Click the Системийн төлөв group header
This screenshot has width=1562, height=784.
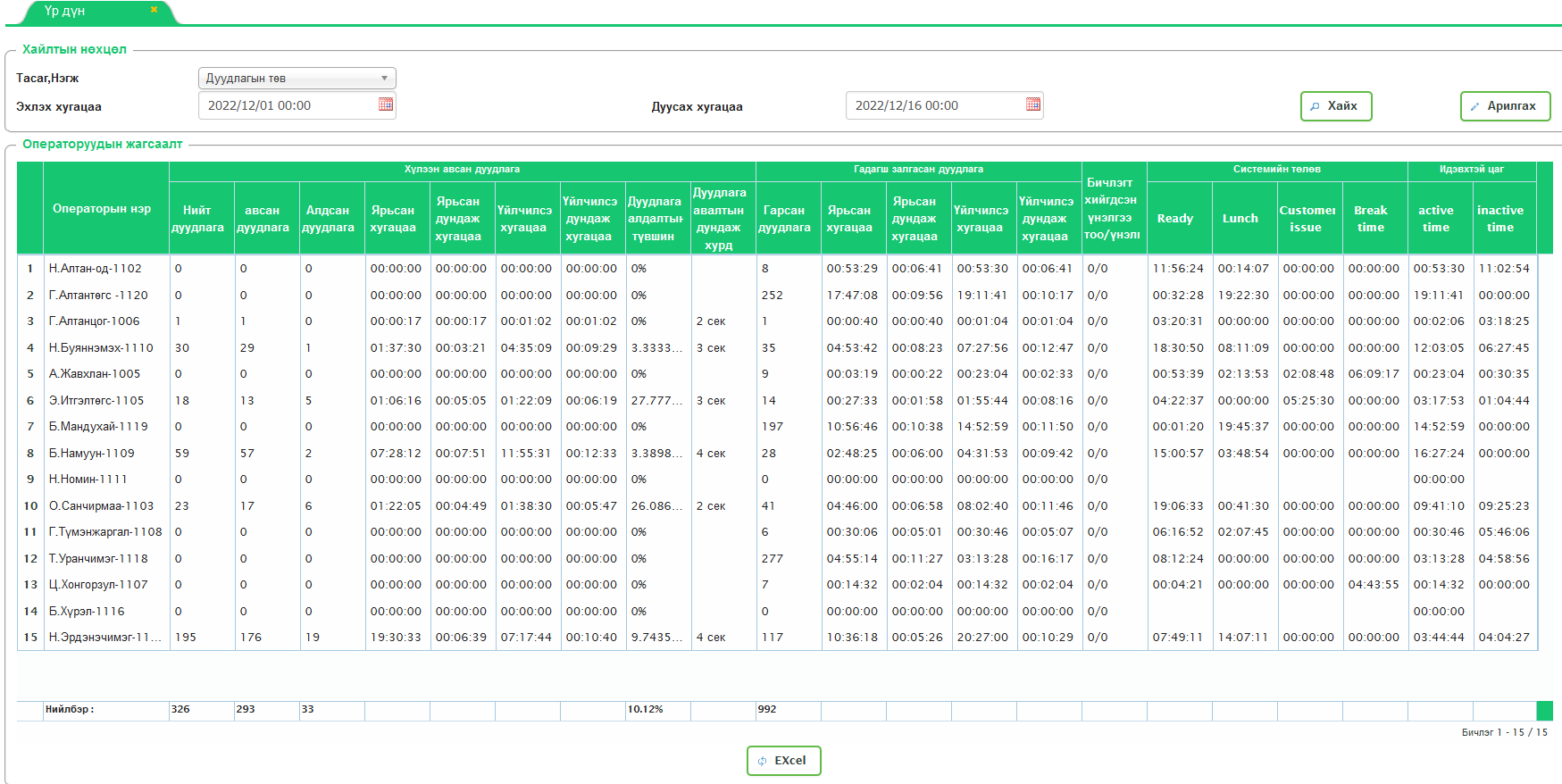coord(1277,170)
